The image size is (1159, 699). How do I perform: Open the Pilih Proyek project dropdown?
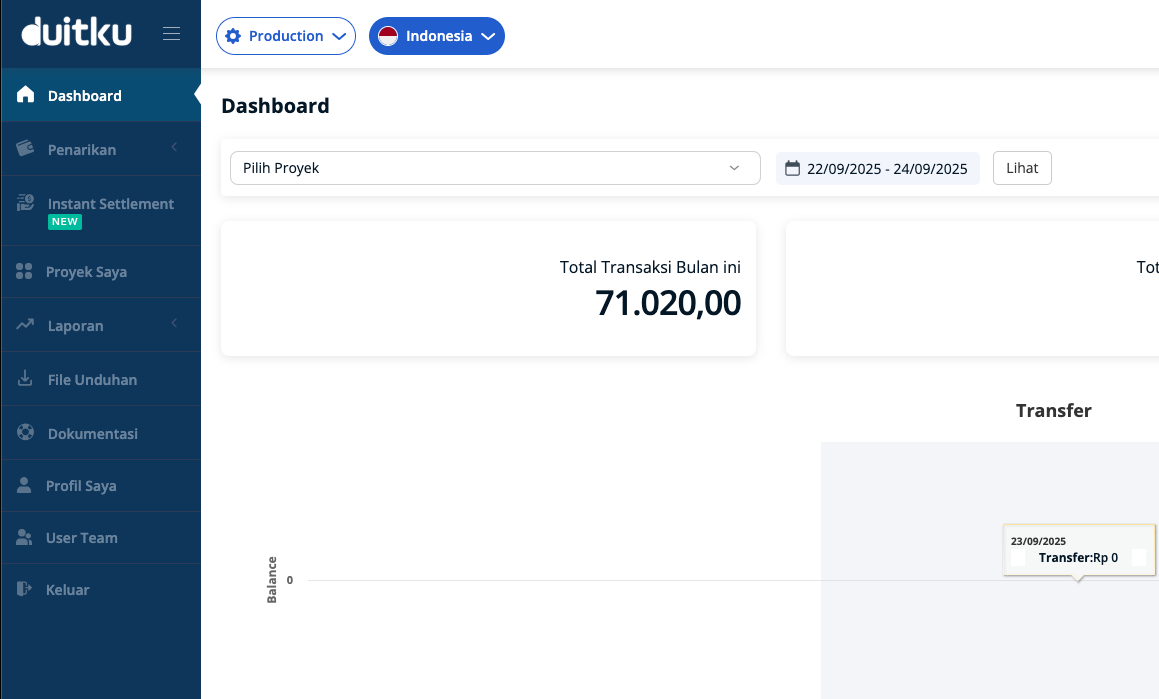coord(495,168)
